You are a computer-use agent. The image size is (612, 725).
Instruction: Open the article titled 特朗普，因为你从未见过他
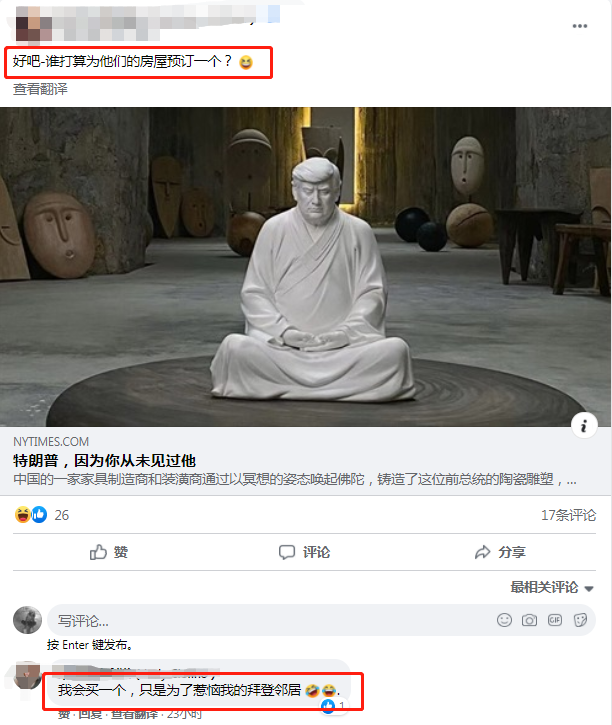pos(104,461)
